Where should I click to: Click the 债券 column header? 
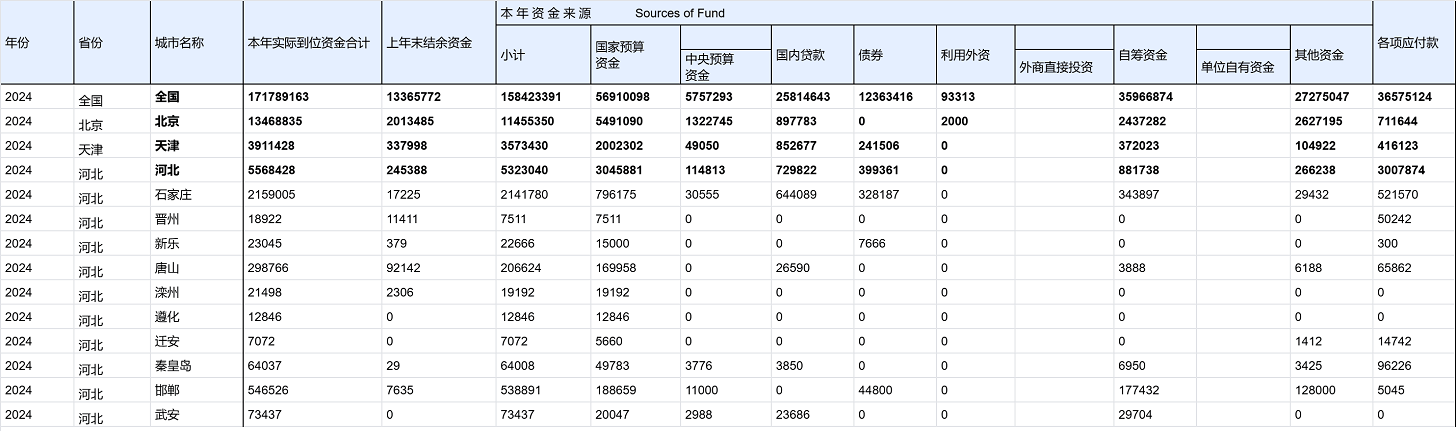(x=892, y=55)
